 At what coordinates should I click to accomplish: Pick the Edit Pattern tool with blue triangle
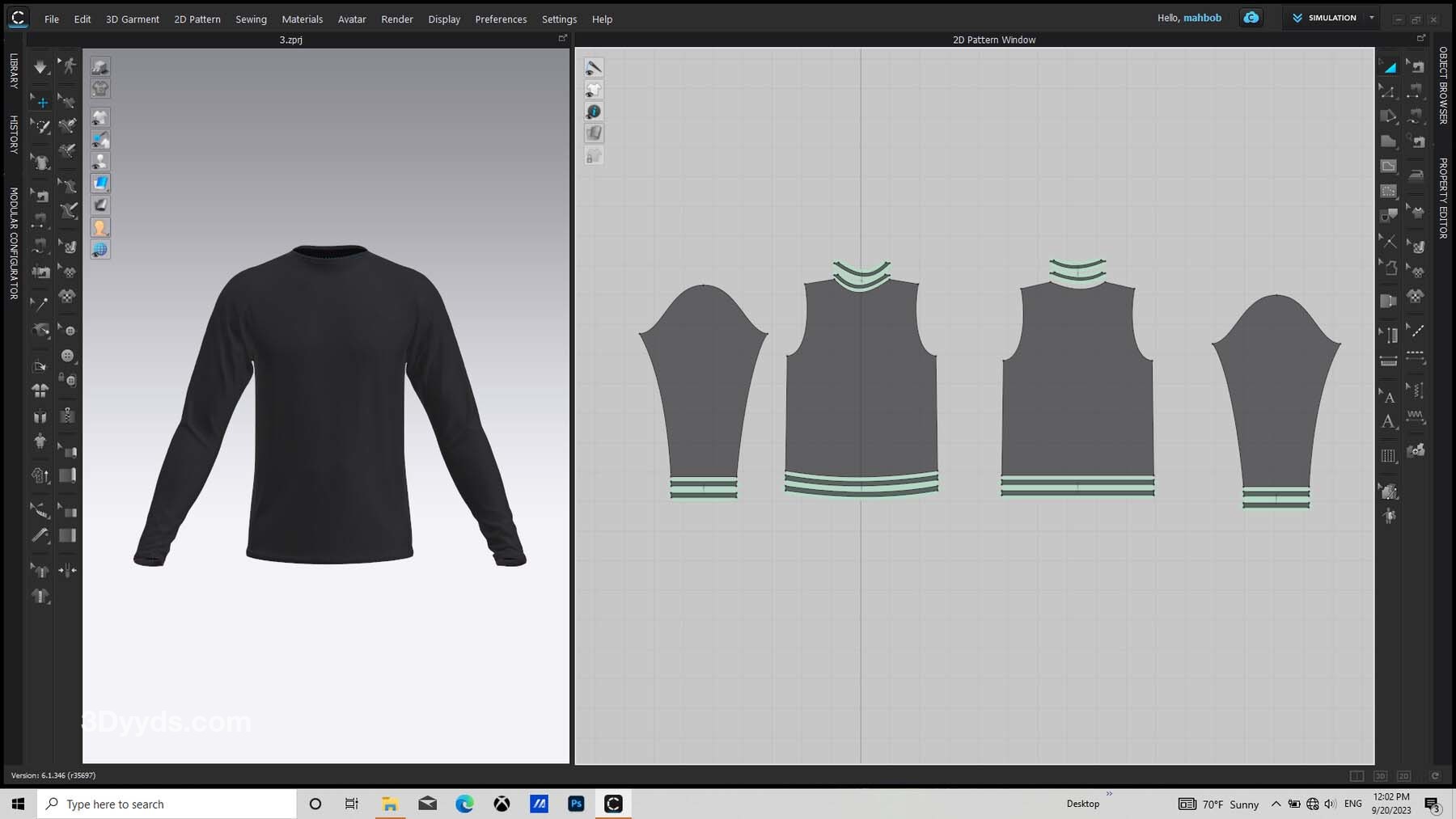[1388, 66]
